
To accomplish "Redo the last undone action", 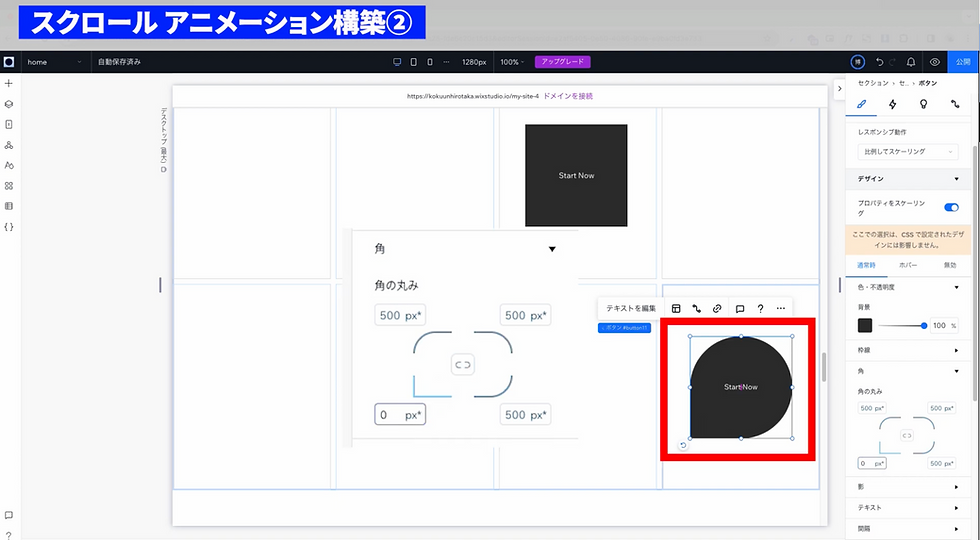I will [x=892, y=62].
